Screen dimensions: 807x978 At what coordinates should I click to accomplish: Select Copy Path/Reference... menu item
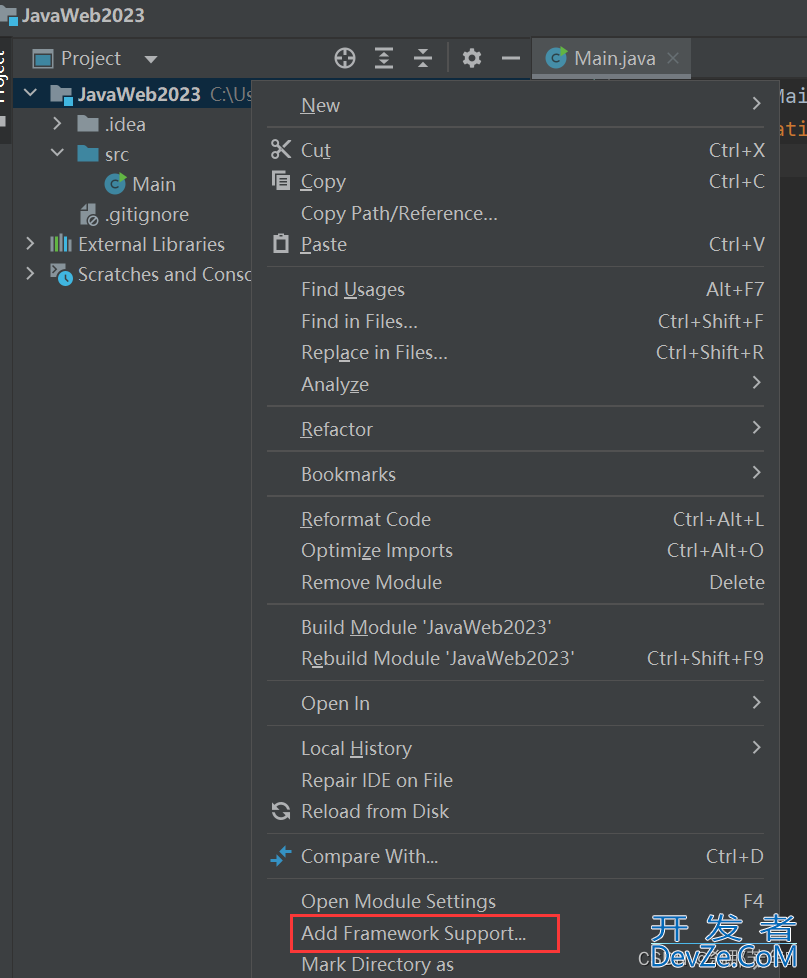point(515,213)
